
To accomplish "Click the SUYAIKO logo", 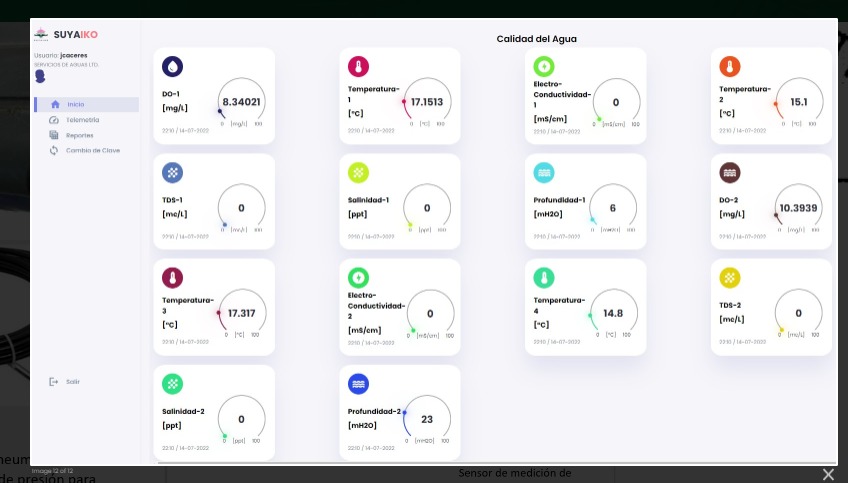I will point(63,34).
